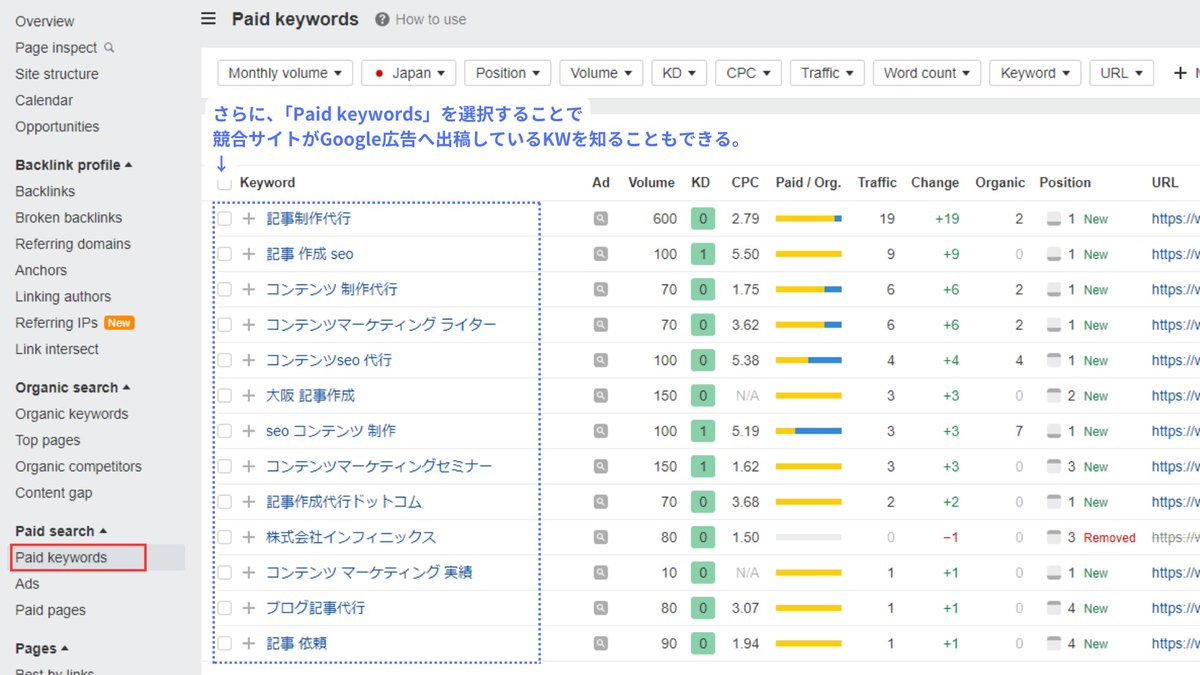This screenshot has width=1200, height=675.
Task: Open the Traffic filter dropdown
Action: pyautogui.click(x=827, y=73)
